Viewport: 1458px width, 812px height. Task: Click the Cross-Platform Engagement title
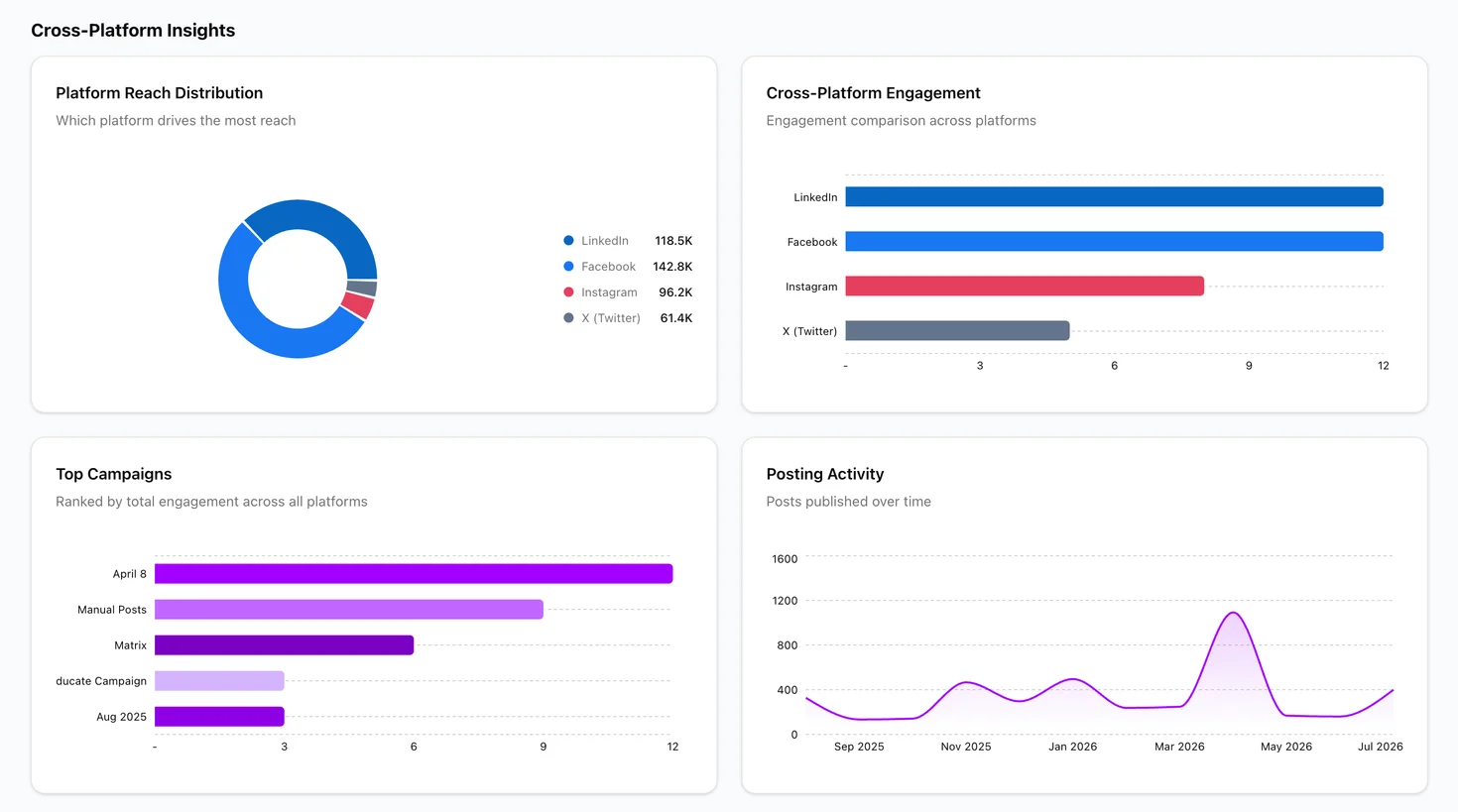pyautogui.click(x=873, y=93)
